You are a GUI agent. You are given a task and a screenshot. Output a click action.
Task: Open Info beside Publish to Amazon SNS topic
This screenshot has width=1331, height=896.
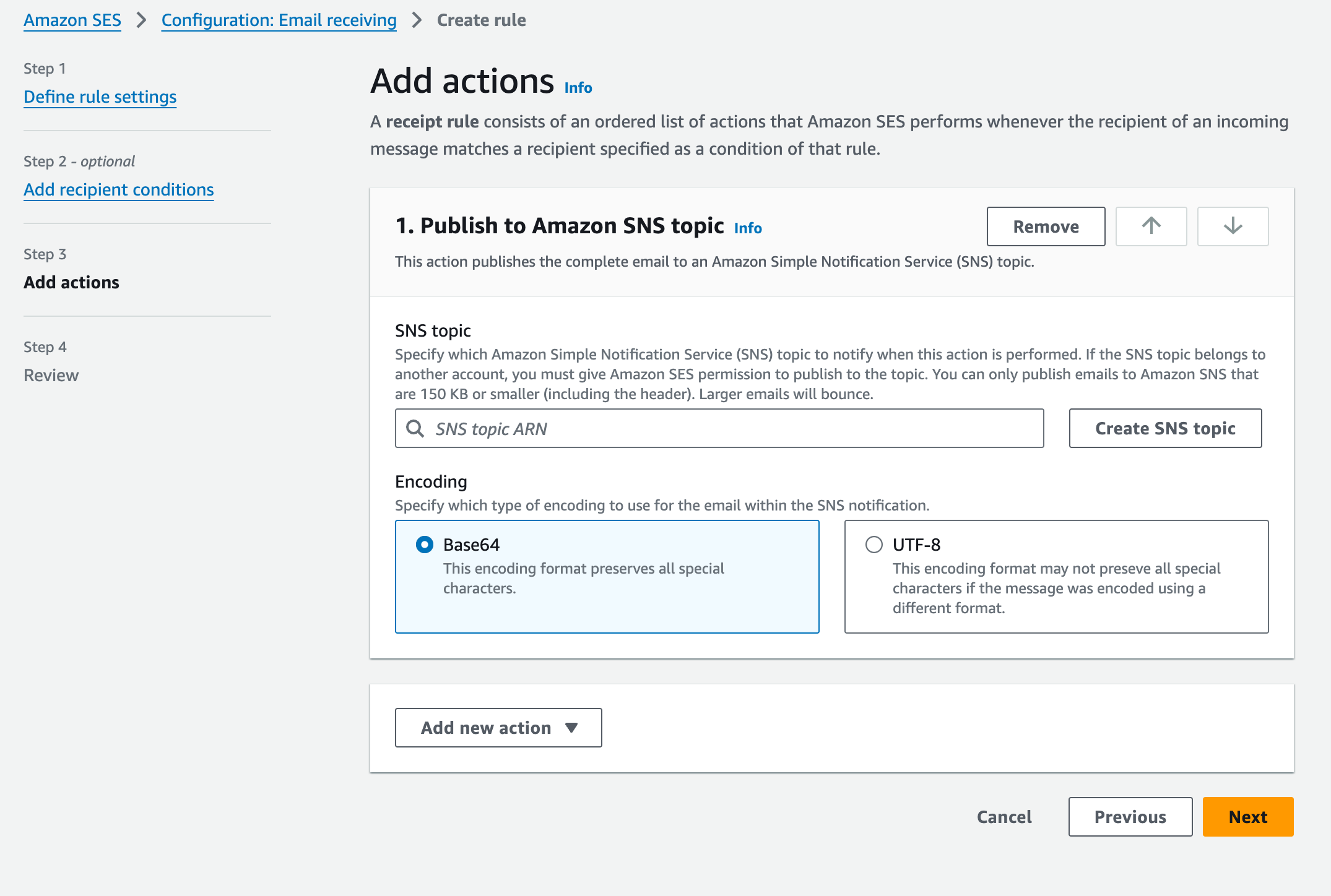747,228
